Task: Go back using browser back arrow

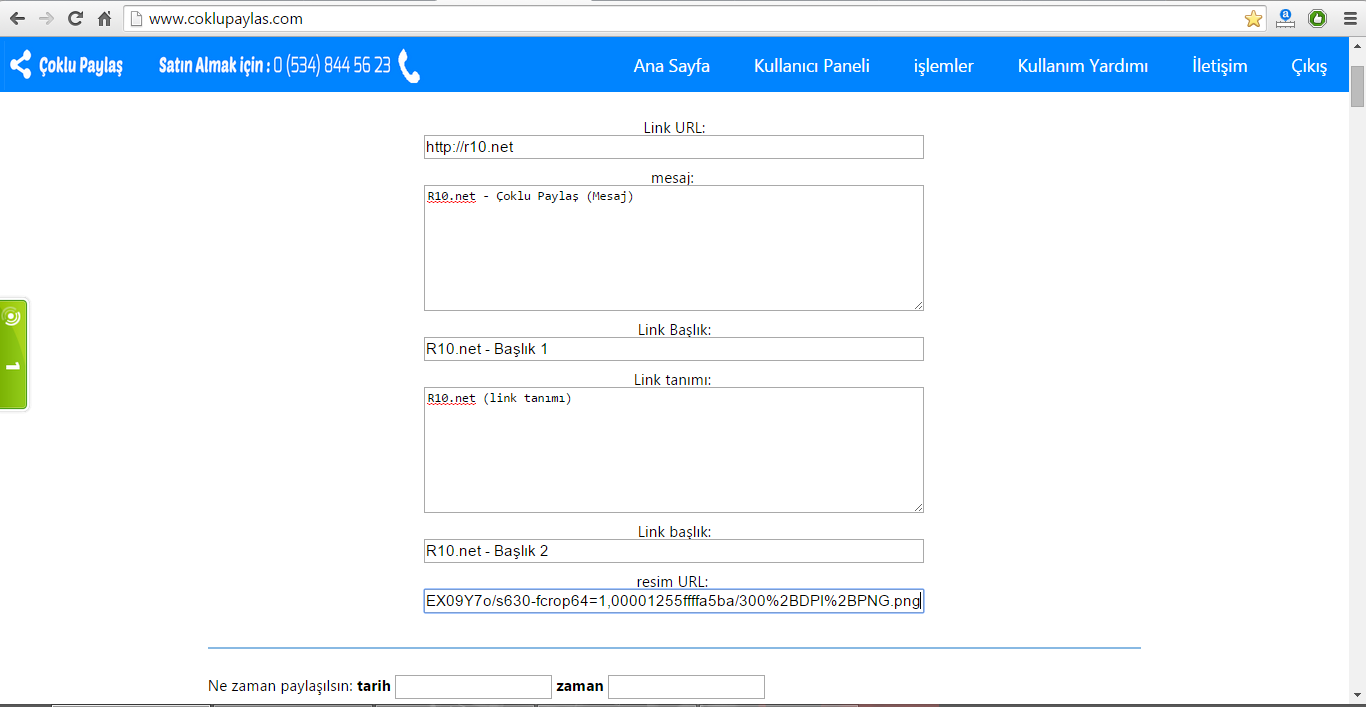Action: coord(17,19)
